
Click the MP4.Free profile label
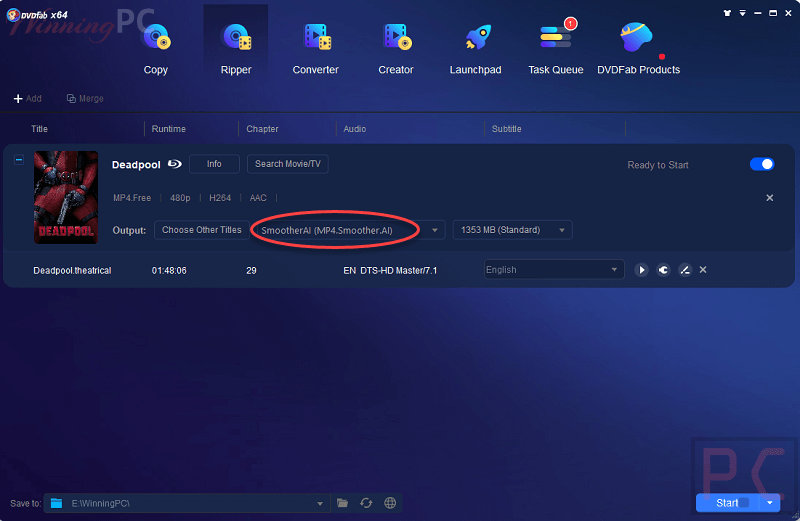[x=132, y=198]
